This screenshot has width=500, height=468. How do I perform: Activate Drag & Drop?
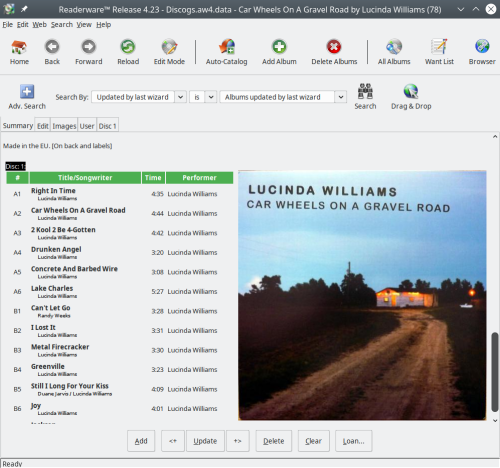(x=411, y=97)
